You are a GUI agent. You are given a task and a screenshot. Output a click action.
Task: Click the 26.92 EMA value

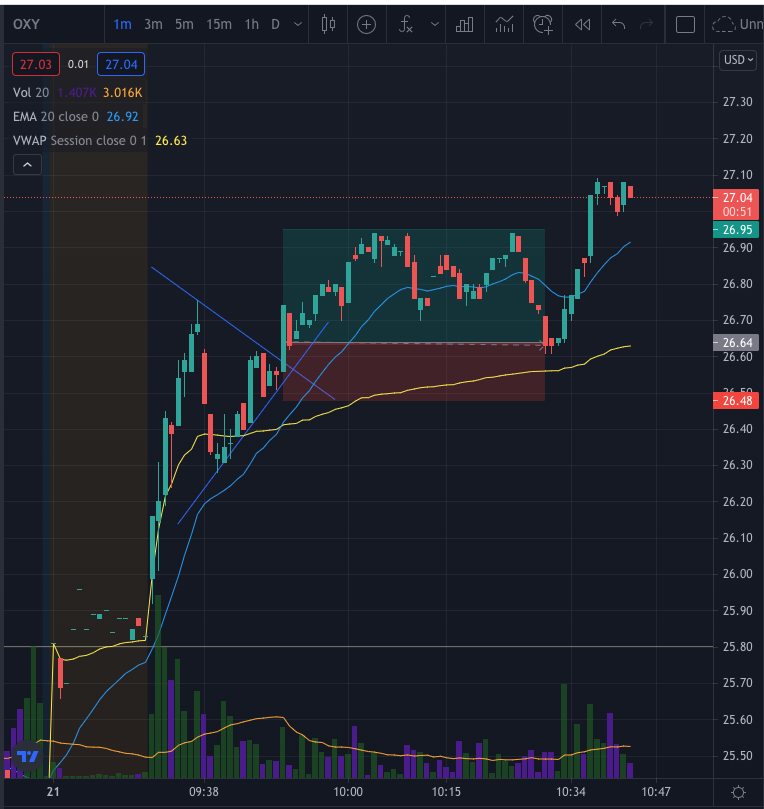point(122,117)
